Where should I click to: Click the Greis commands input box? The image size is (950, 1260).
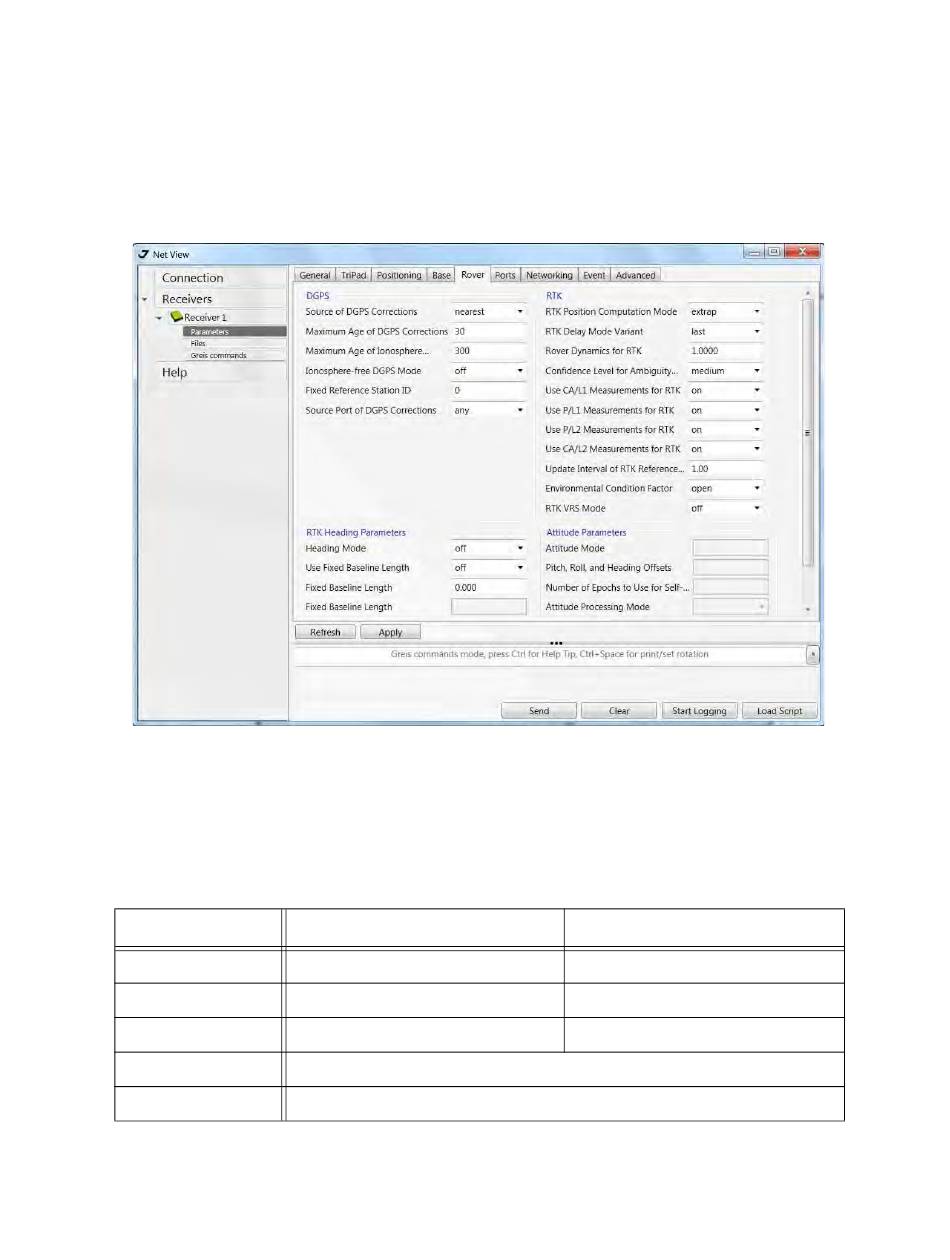pos(549,655)
